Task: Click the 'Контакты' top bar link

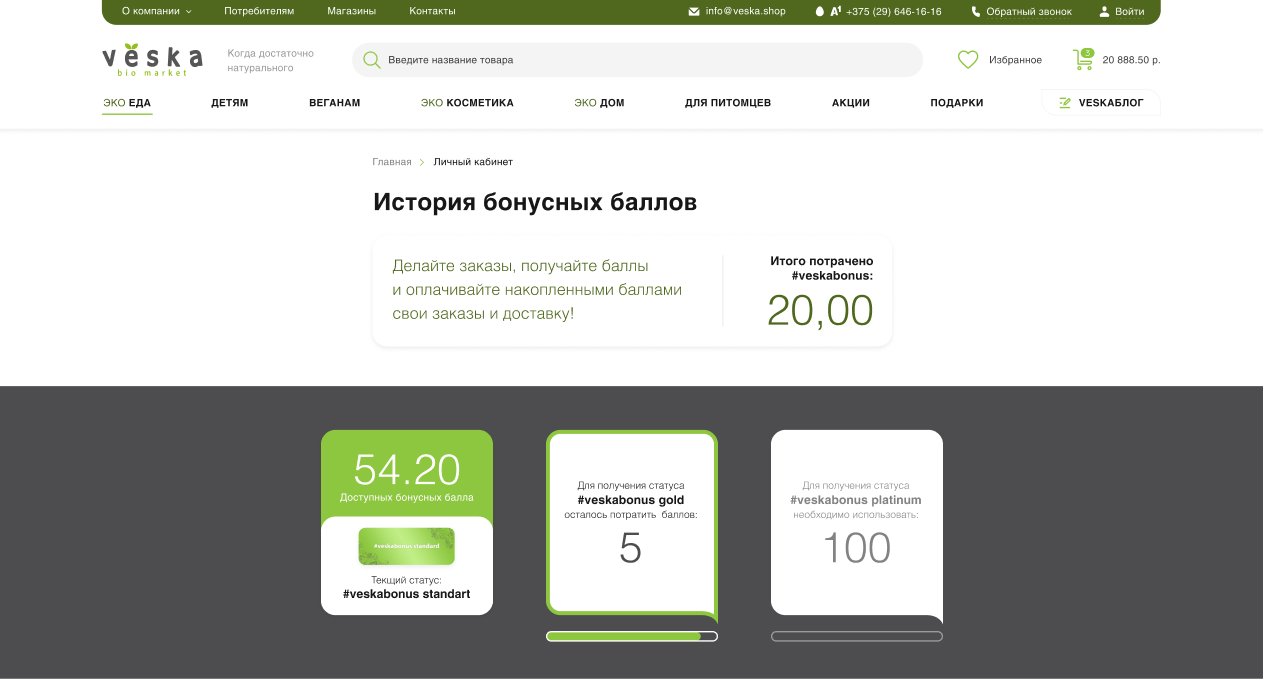Action: [x=432, y=12]
